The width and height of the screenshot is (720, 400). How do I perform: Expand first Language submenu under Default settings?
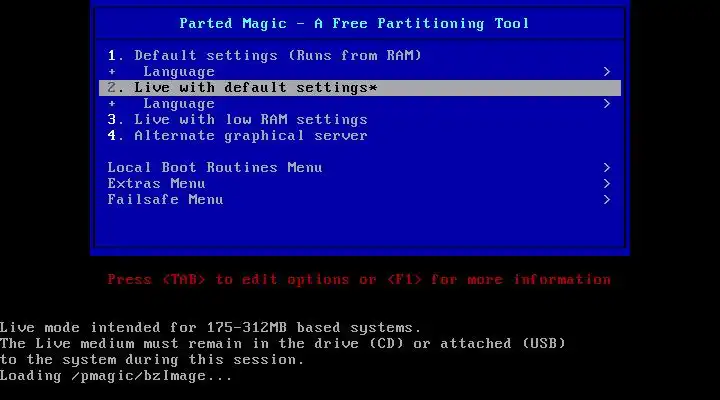[x=360, y=72]
